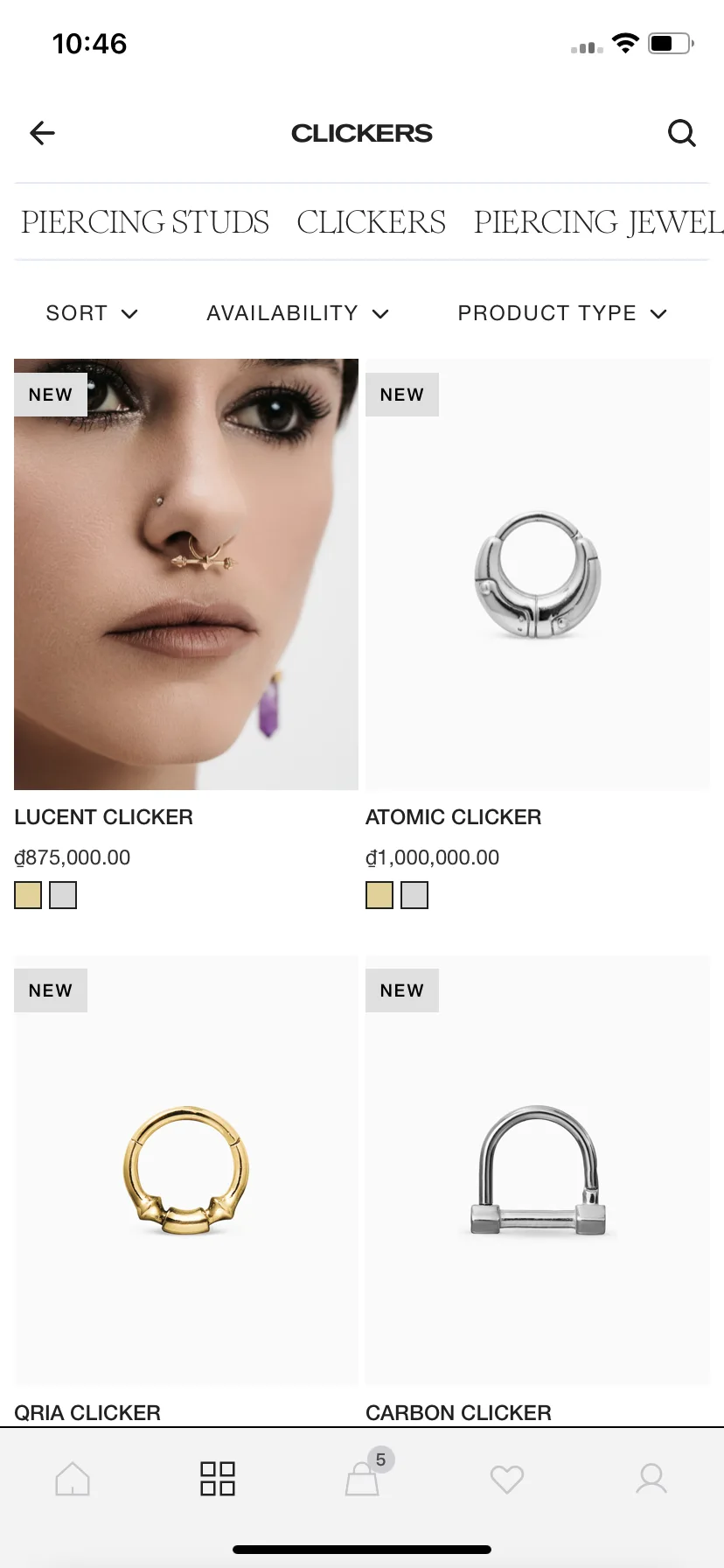Expand the Availability filter
724x1568 pixels.
pos(298,313)
